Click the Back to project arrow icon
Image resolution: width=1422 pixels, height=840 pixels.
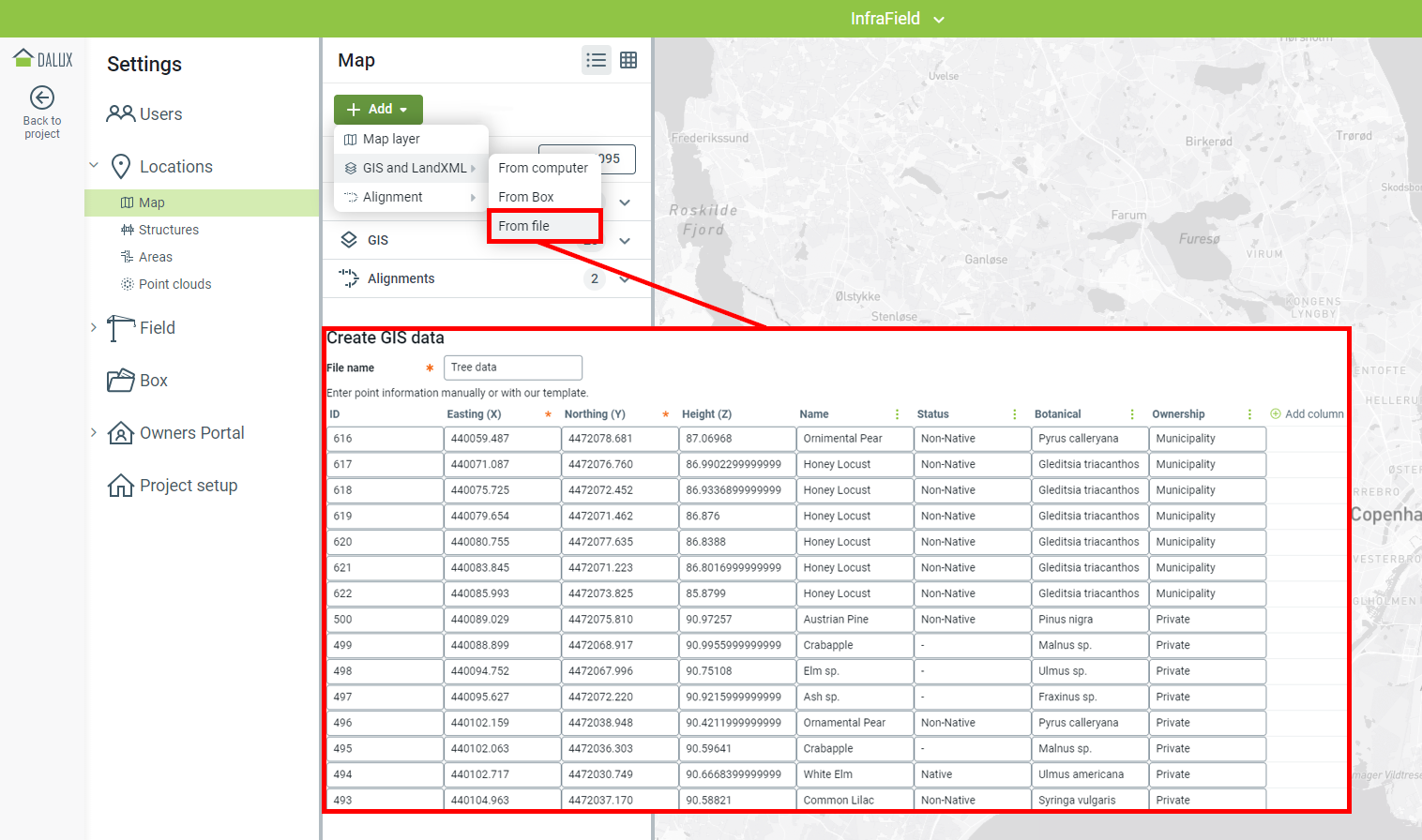coord(42,97)
